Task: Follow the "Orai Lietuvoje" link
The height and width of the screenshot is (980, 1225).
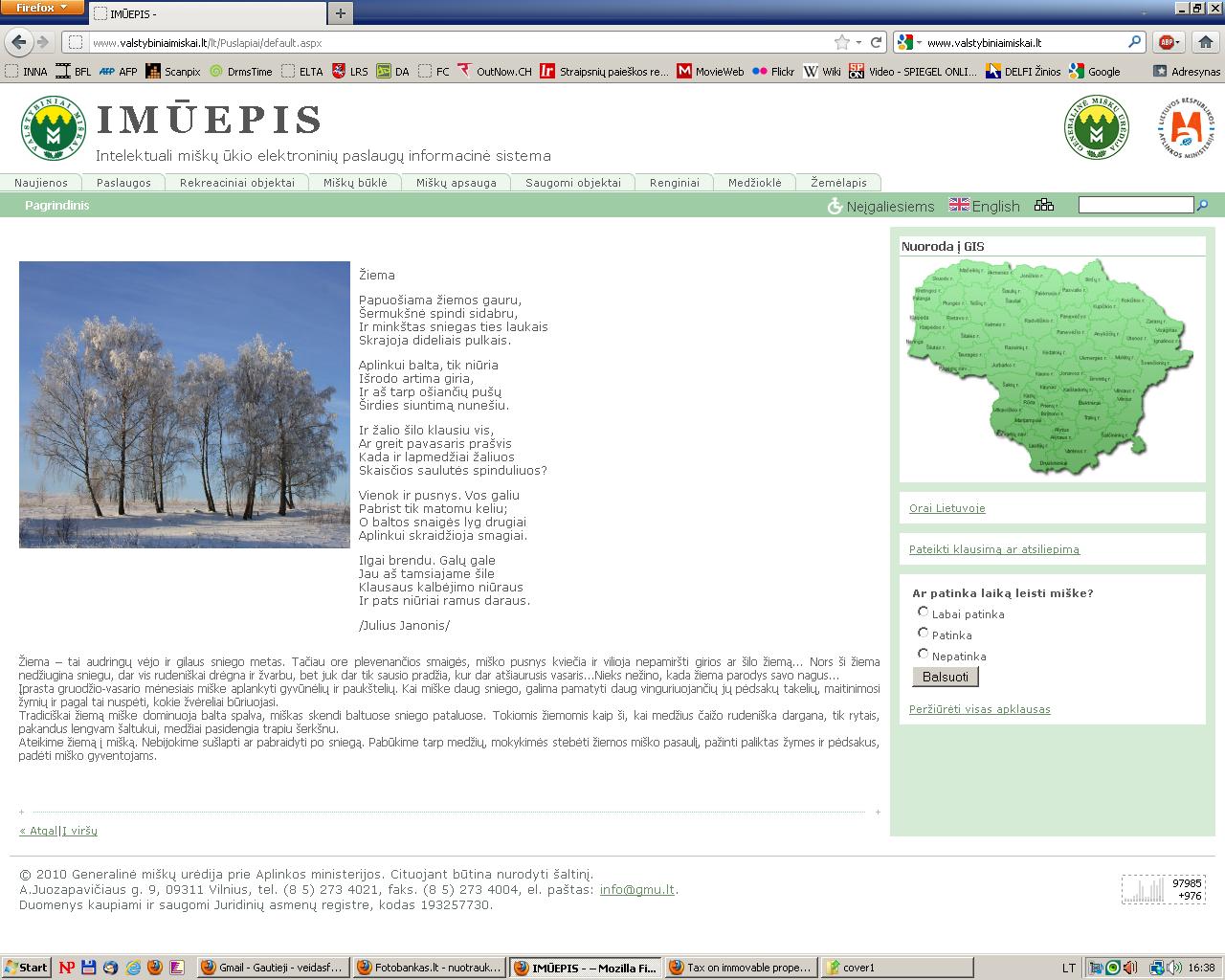Action: 947,508
